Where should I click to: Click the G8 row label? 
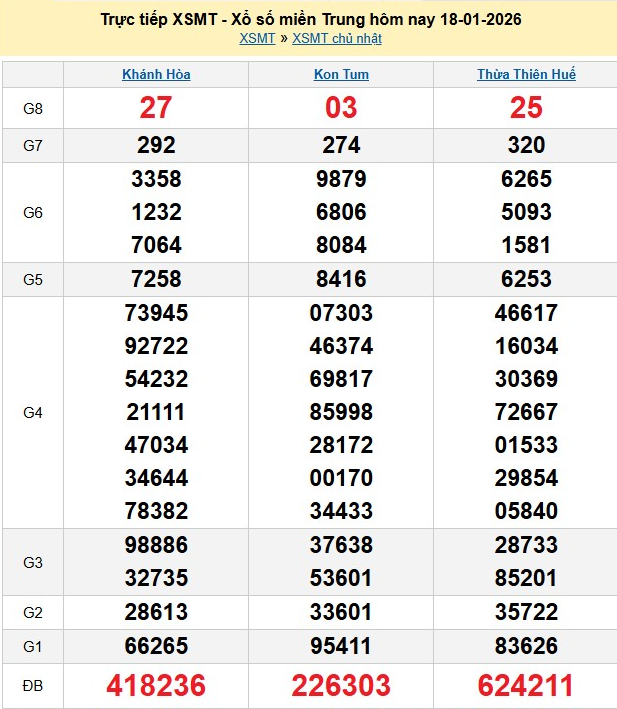32,108
